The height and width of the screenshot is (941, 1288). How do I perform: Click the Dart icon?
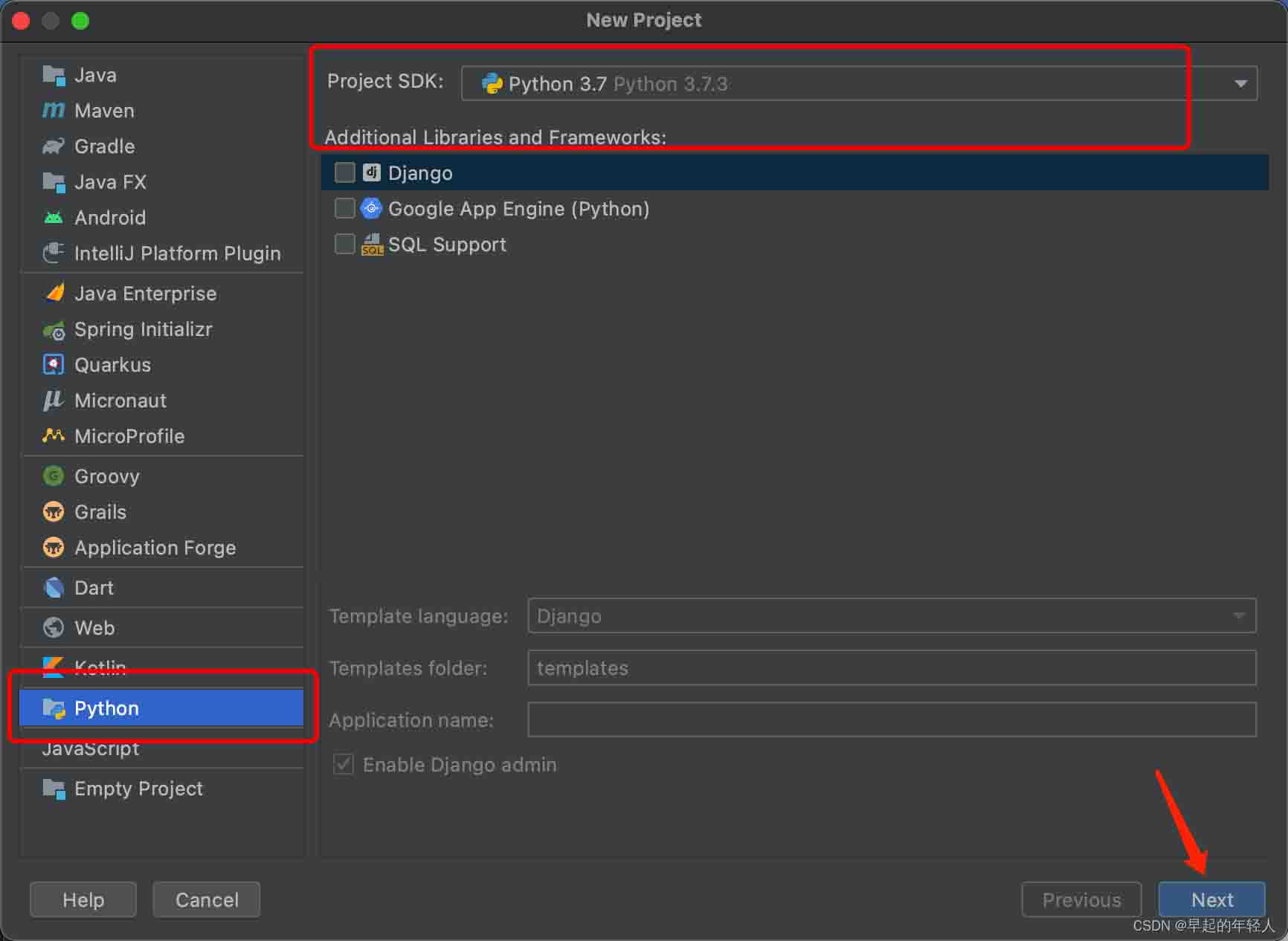click(54, 588)
